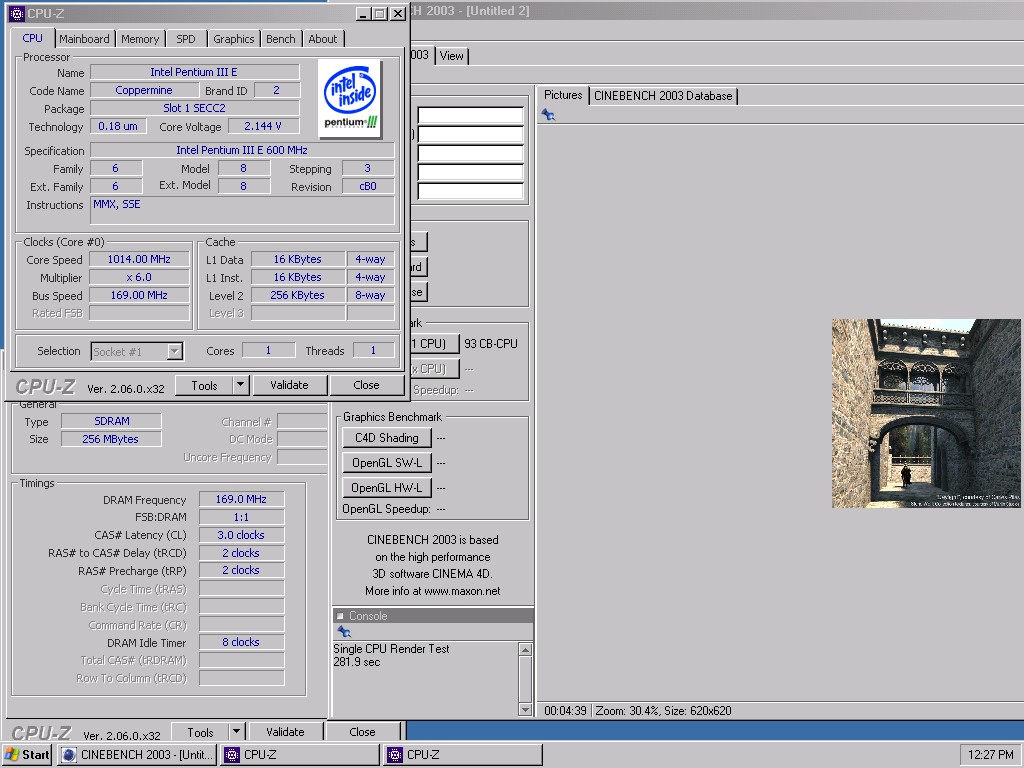1024x768 pixels.
Task: Click the CPU-Z title bar app icon
Action: click(x=17, y=13)
